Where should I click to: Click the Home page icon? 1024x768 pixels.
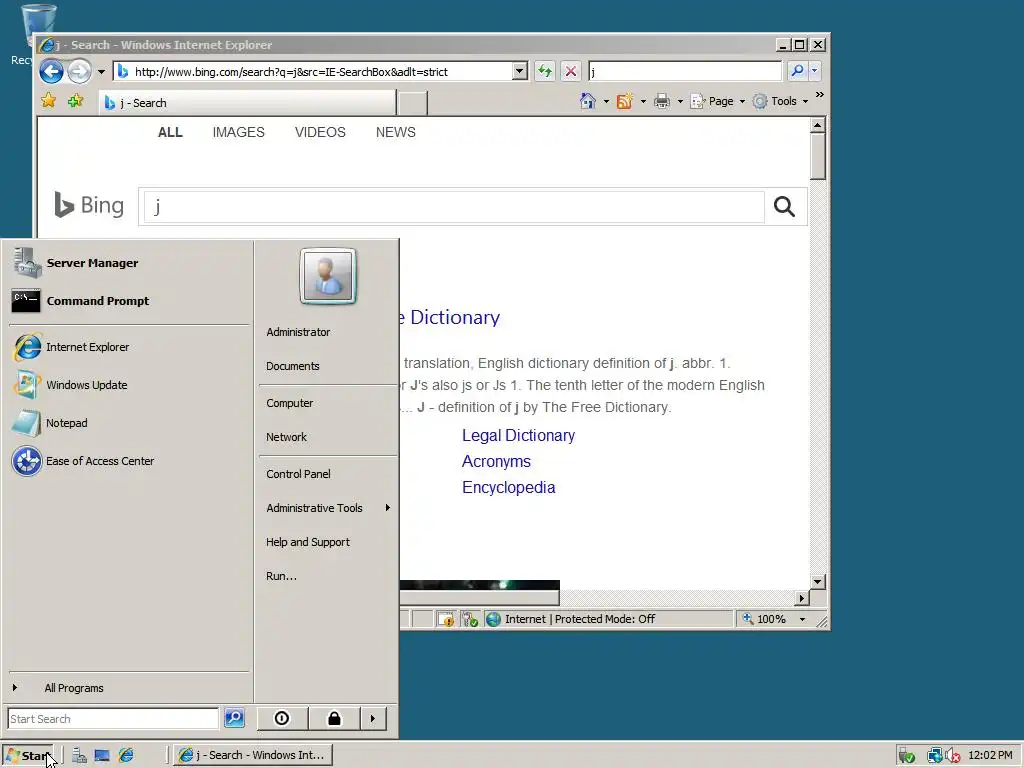coord(588,101)
